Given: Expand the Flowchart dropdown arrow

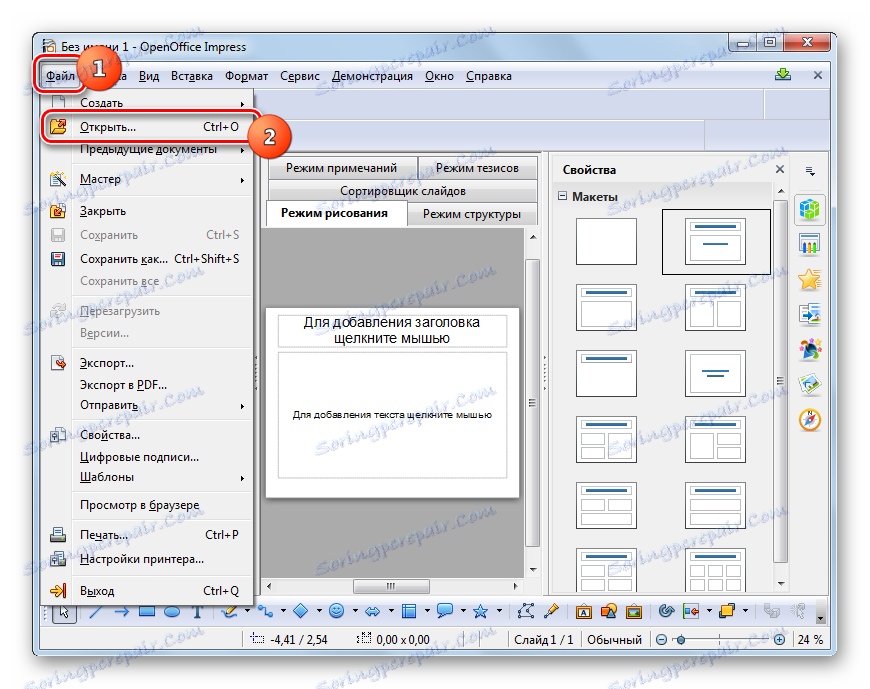Looking at the screenshot, I should pyautogui.click(x=427, y=611).
